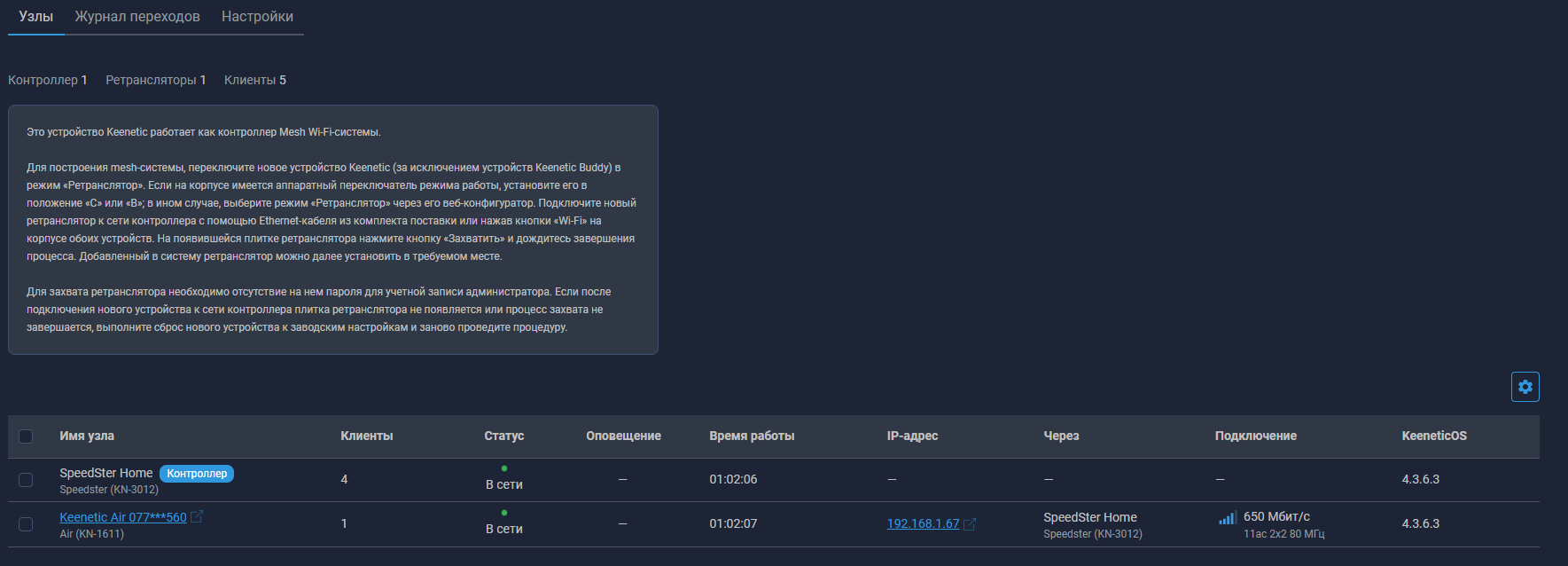The image size is (1568, 566).
Task: Click green online status dot for Keenetic Air
Action: coord(504,513)
